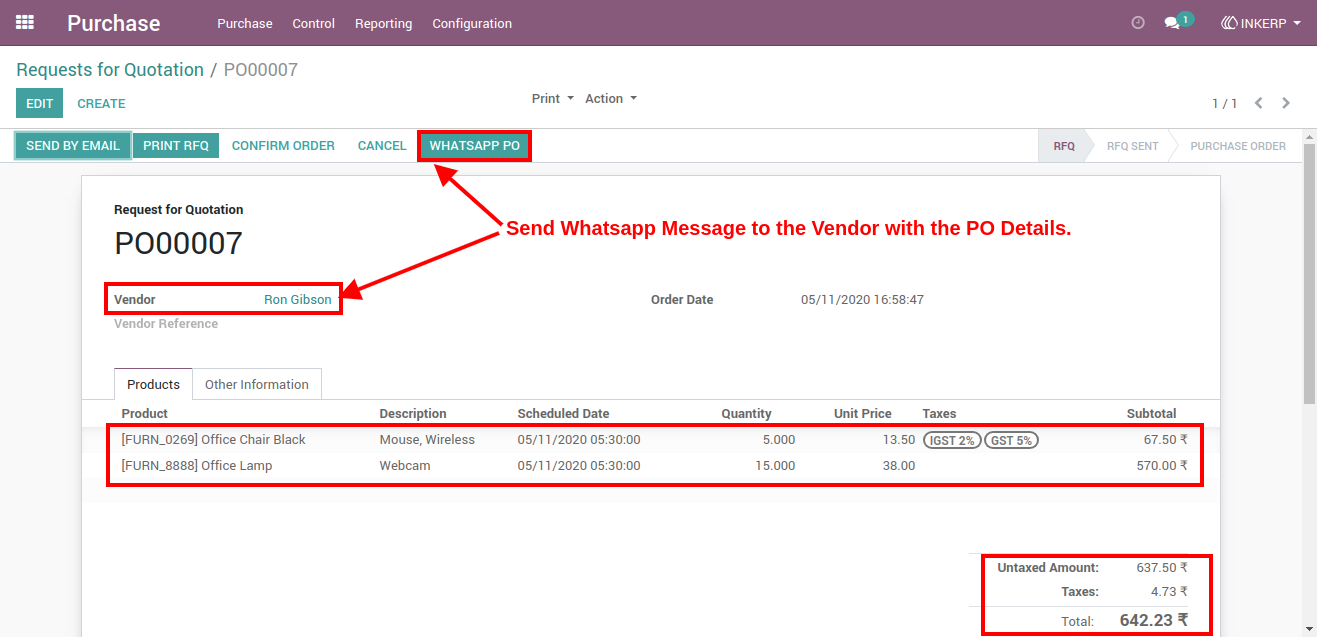Click the WhatsApp PO button
Image resolution: width=1317 pixels, height=637 pixels.
click(475, 146)
